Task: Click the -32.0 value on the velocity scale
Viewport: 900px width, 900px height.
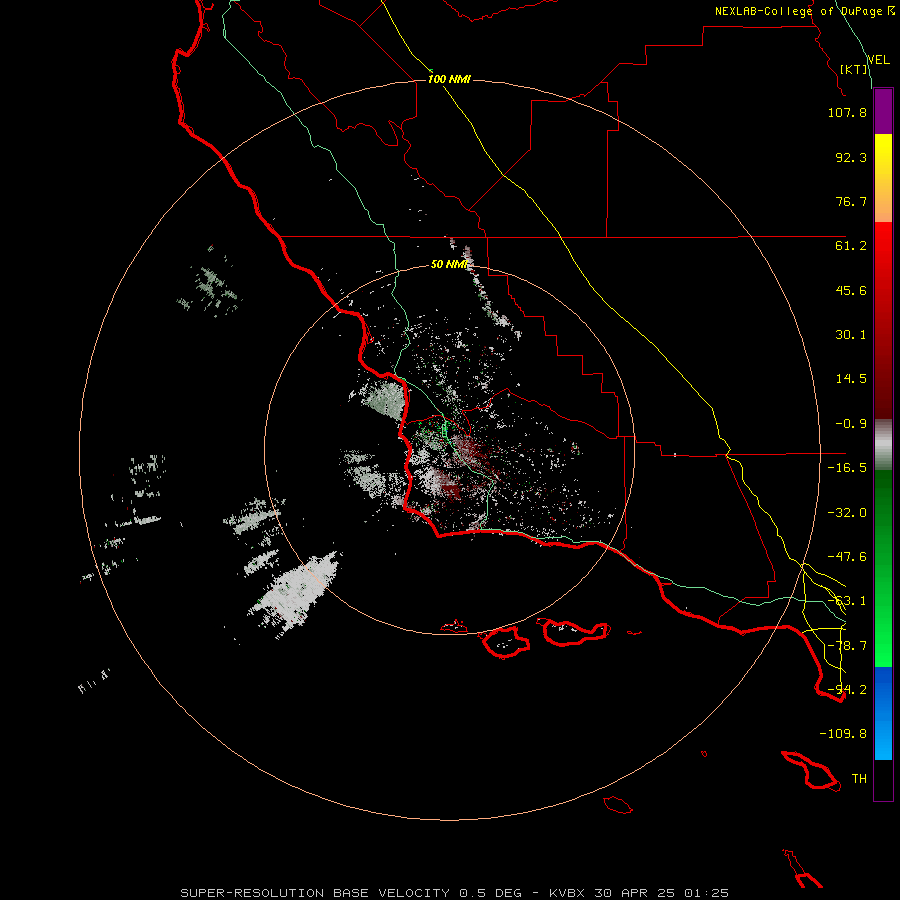Action: (847, 513)
